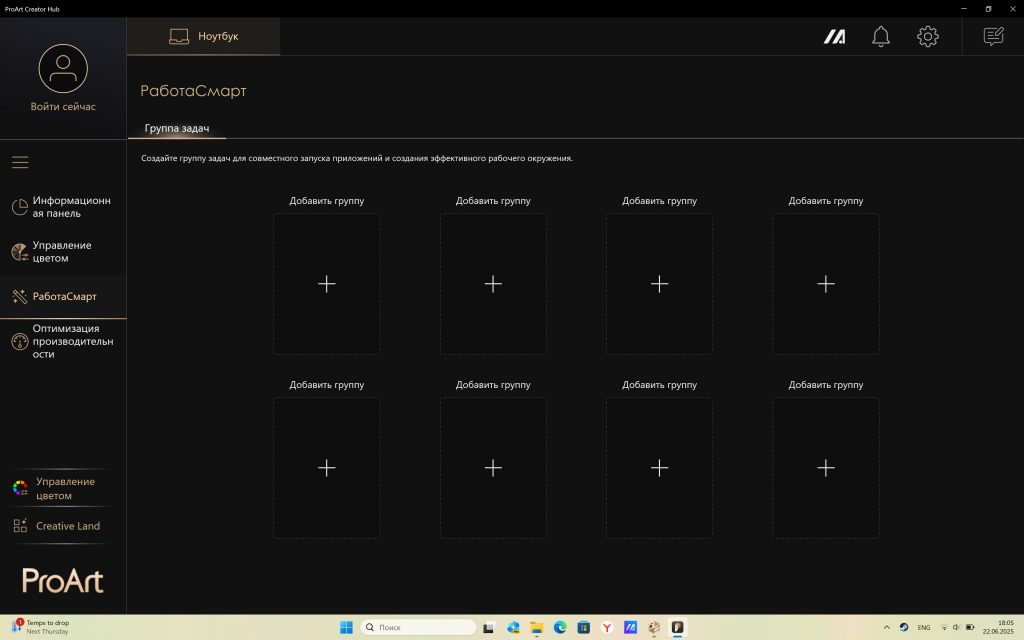Open MyASUS via the slanted logo icon
Viewport: 1024px width, 640px height.
coord(834,37)
